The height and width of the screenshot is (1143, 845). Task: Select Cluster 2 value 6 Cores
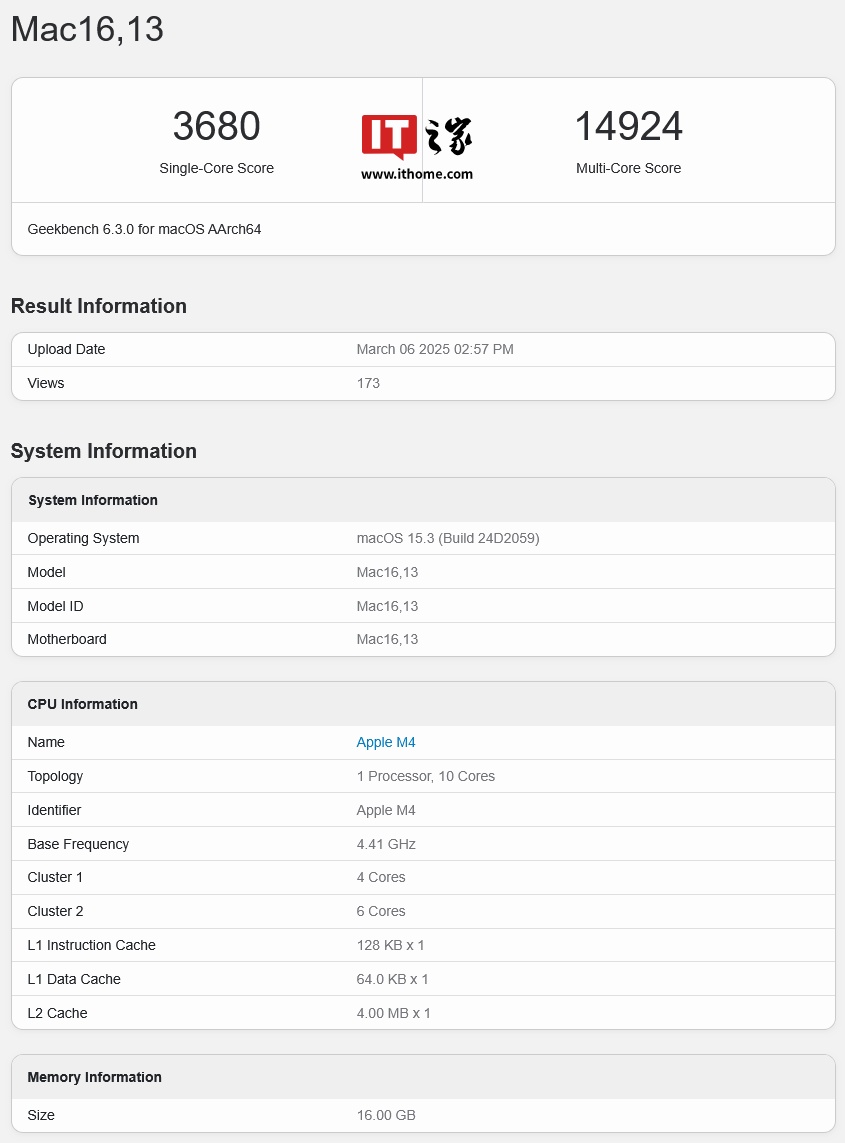click(x=381, y=911)
